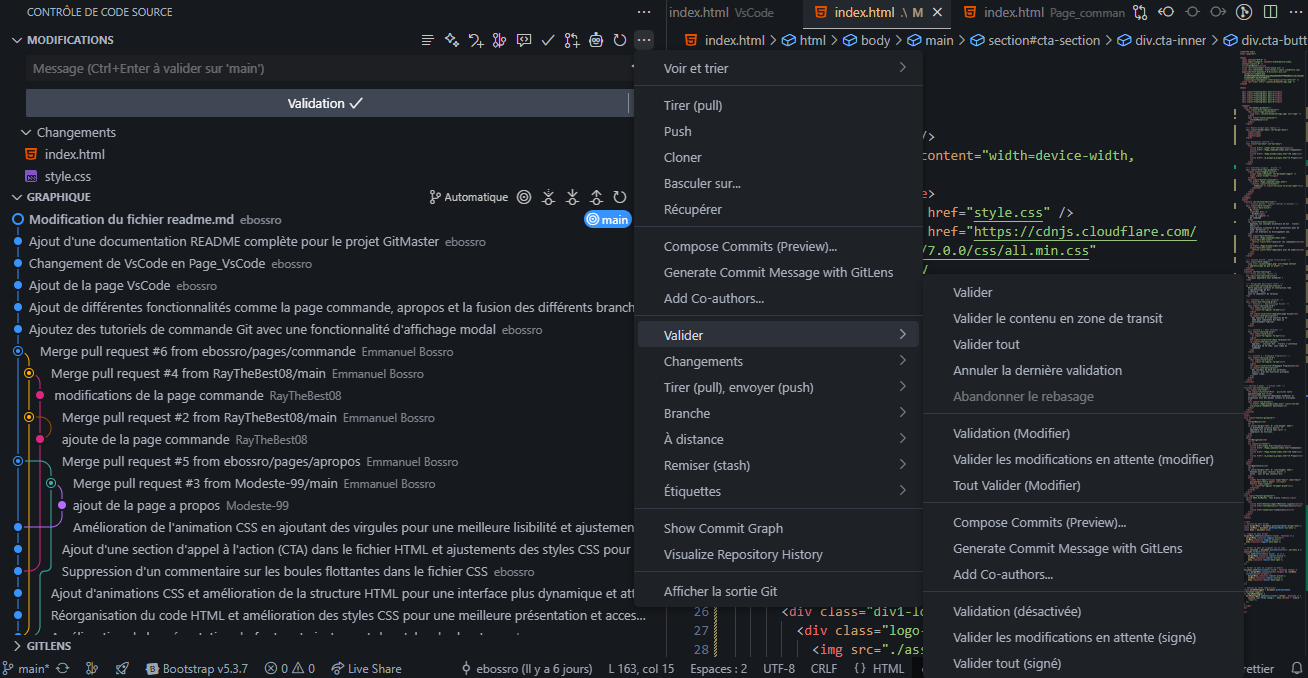The width and height of the screenshot is (1308, 678).
Task: Refresh the source control view
Action: [x=619, y=40]
